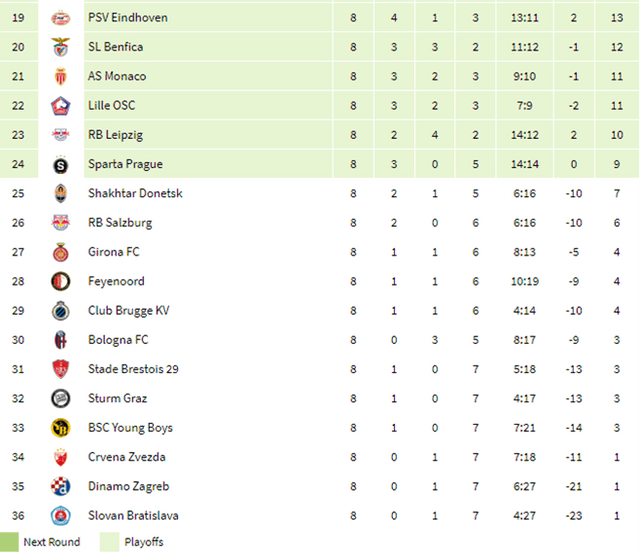Click the AS Monaco club crest

pos(60,76)
